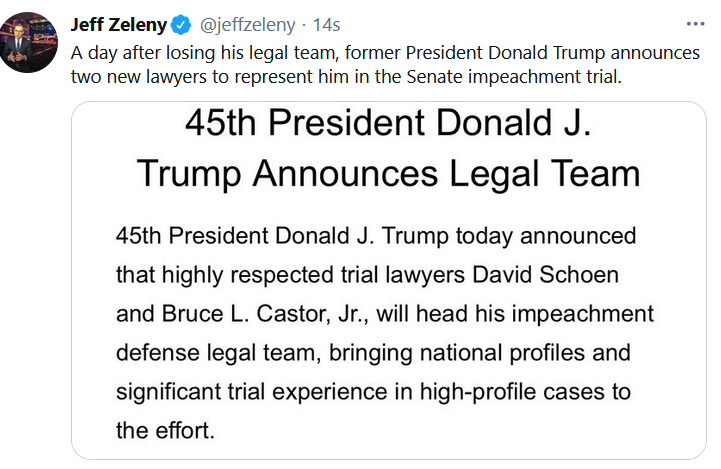Click the Jeff Zeleny display name

click(119, 25)
